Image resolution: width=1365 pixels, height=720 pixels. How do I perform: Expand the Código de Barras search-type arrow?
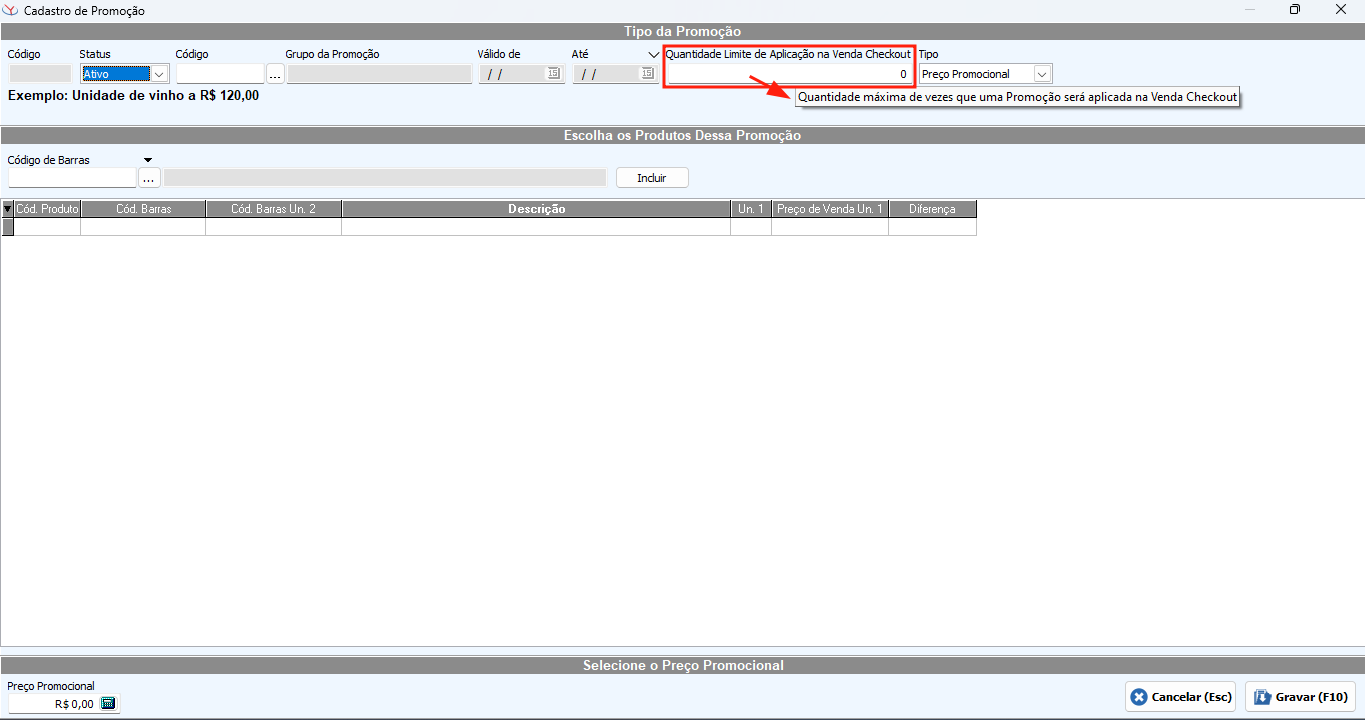point(148,160)
